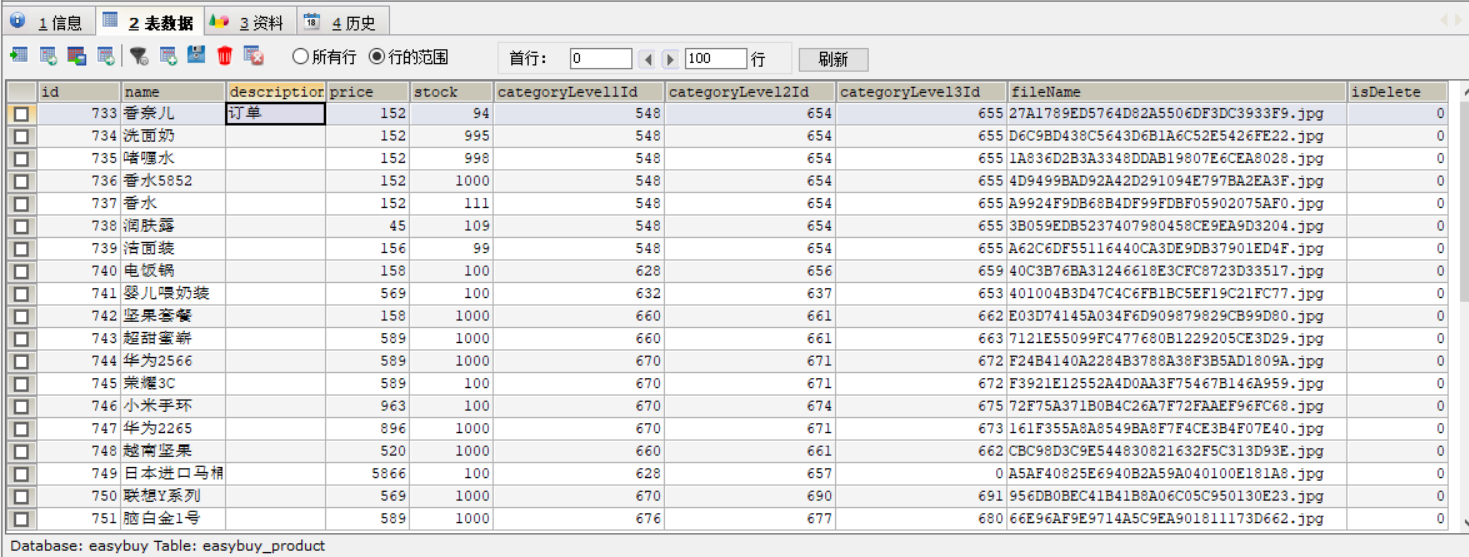Select the 行的范围 radio button
The height and width of the screenshot is (557, 1469).
(x=376, y=57)
